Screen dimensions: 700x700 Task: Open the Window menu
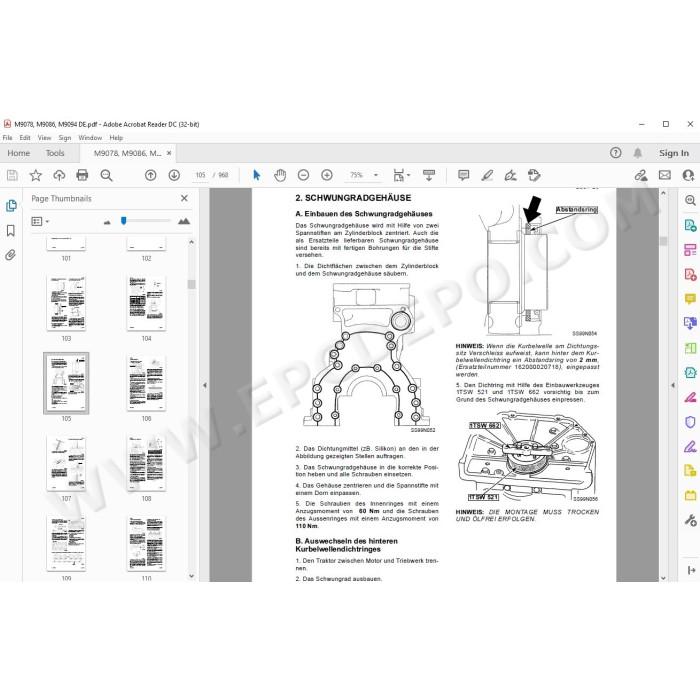[x=90, y=138]
